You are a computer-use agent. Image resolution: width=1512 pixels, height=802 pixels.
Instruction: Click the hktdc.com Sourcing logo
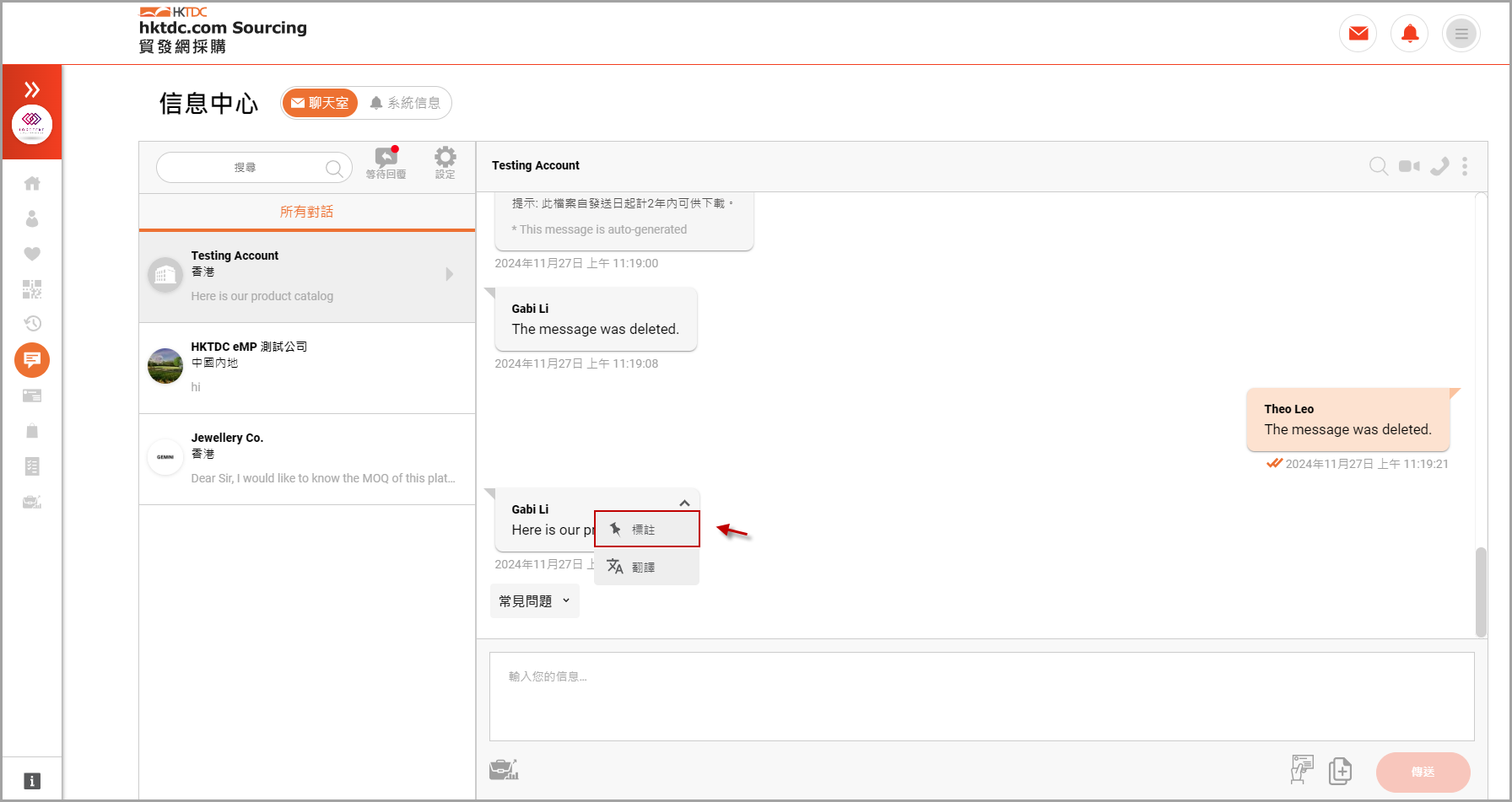[223, 30]
